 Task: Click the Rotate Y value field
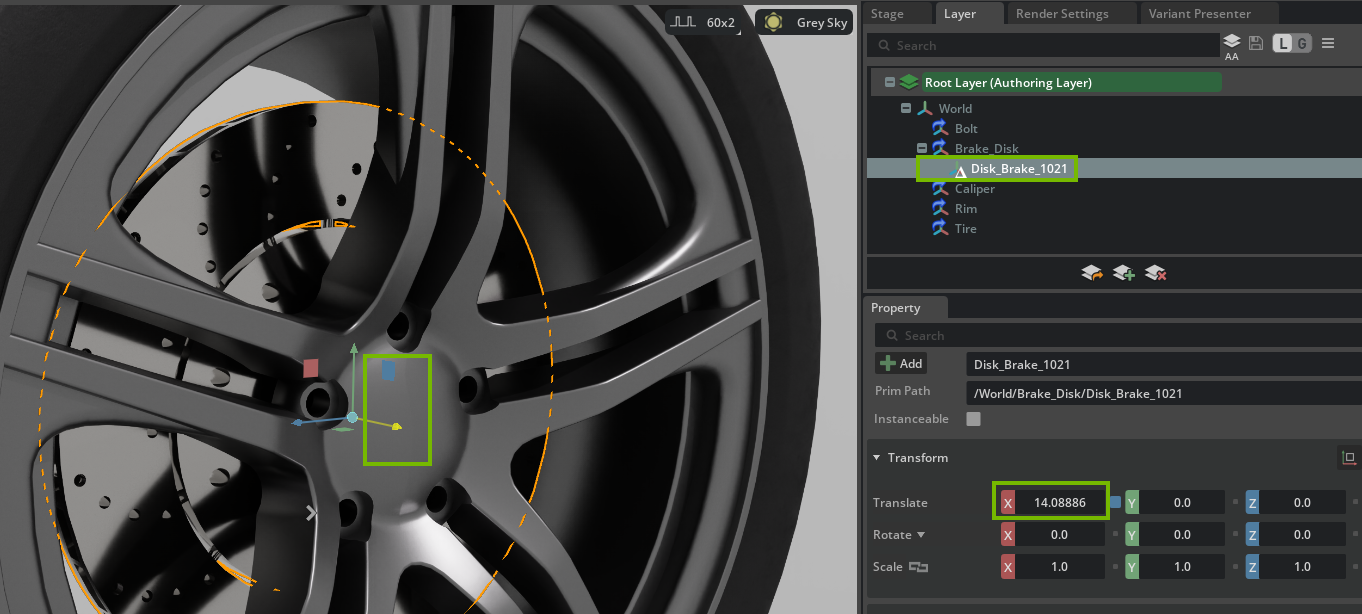coord(1182,535)
